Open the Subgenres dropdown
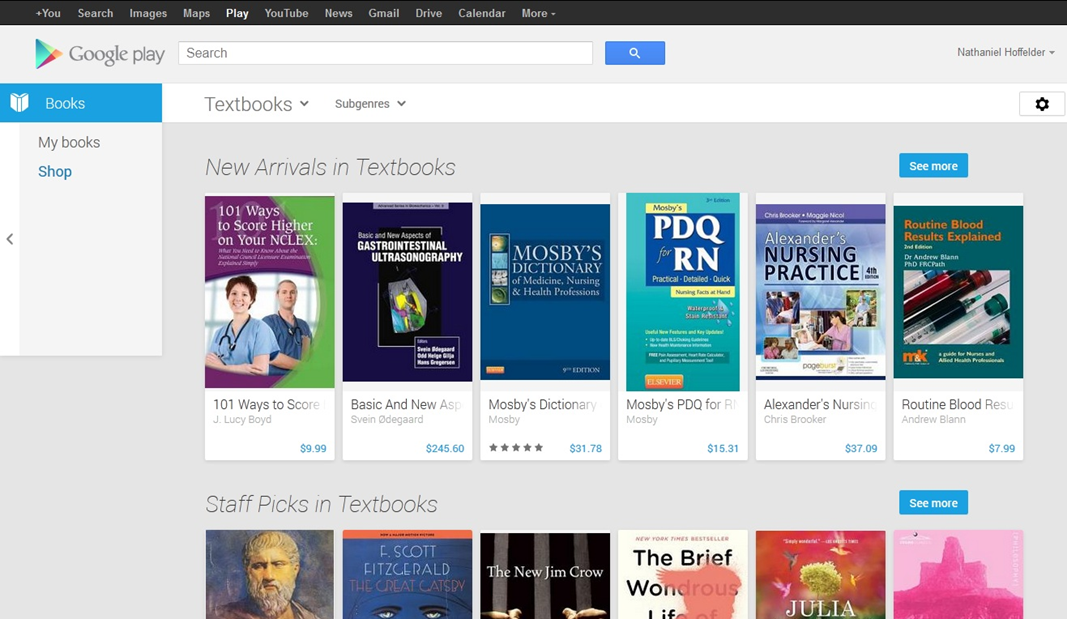 [x=370, y=104]
